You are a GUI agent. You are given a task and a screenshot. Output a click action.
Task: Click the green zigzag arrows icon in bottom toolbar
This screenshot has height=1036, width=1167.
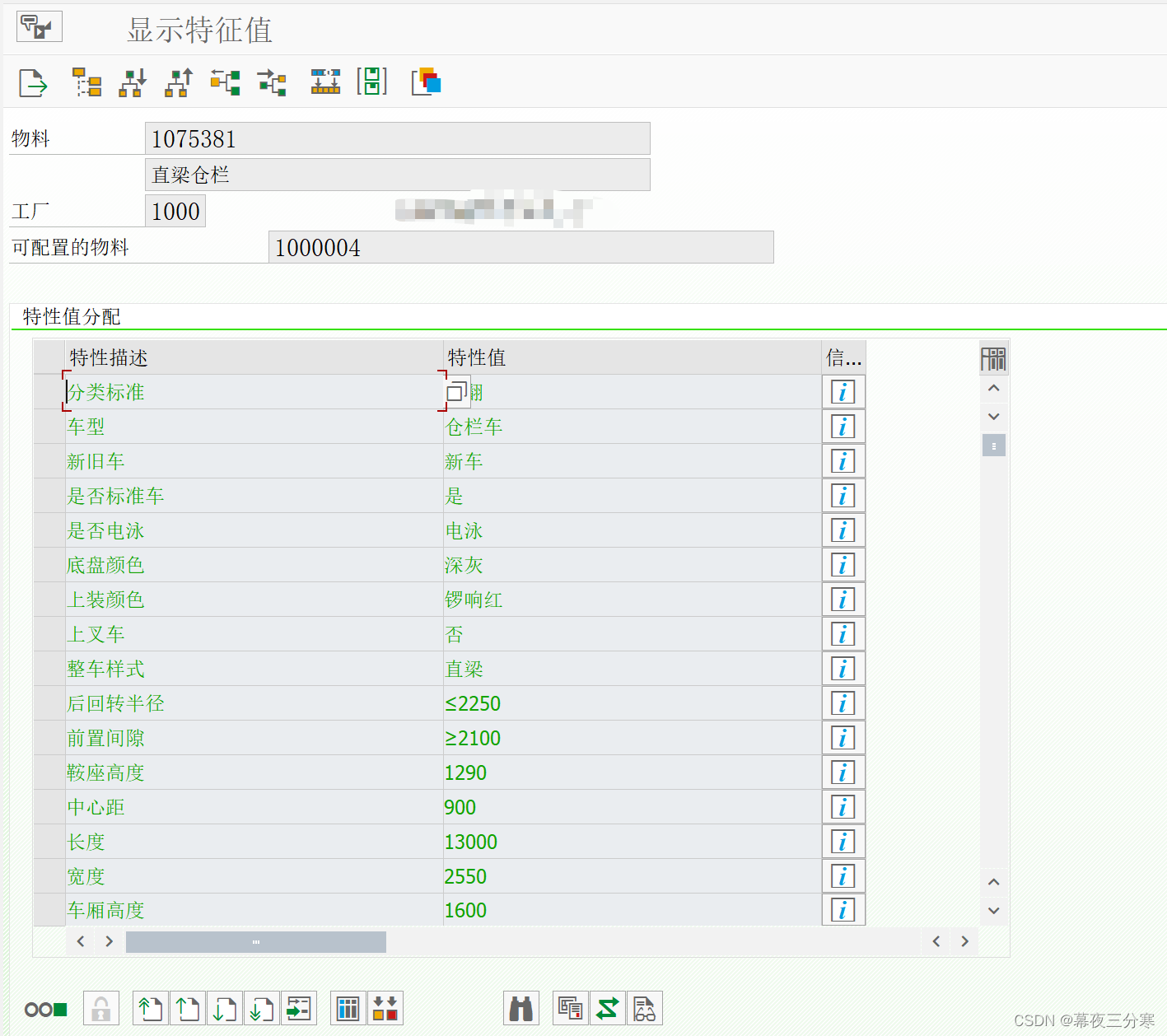click(608, 1008)
